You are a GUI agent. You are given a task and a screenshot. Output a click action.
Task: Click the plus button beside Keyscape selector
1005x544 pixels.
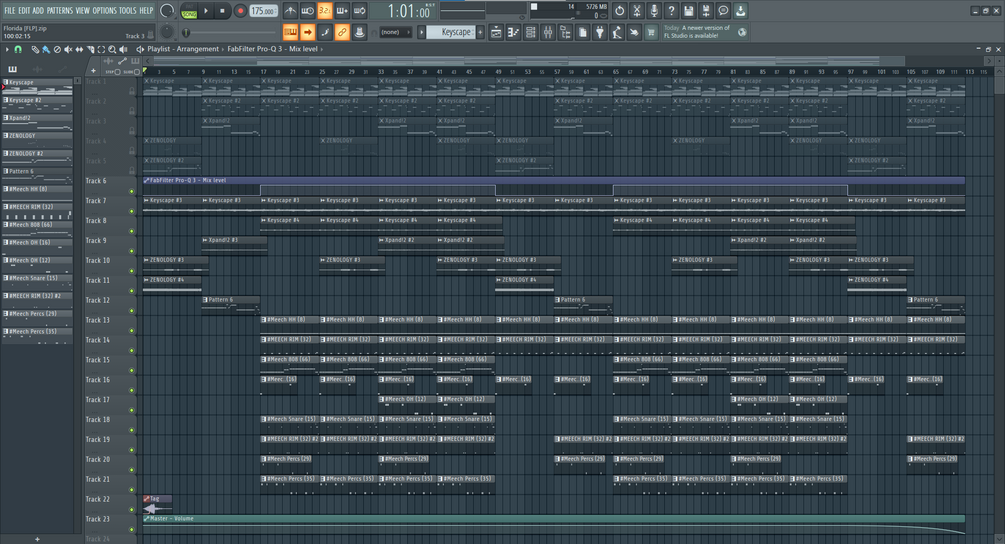[480, 32]
